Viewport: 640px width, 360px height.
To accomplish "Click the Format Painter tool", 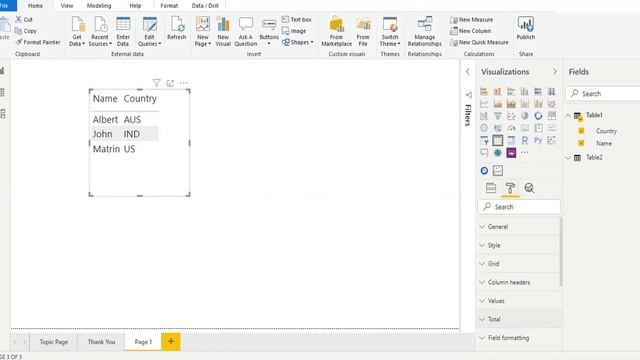I will point(38,42).
